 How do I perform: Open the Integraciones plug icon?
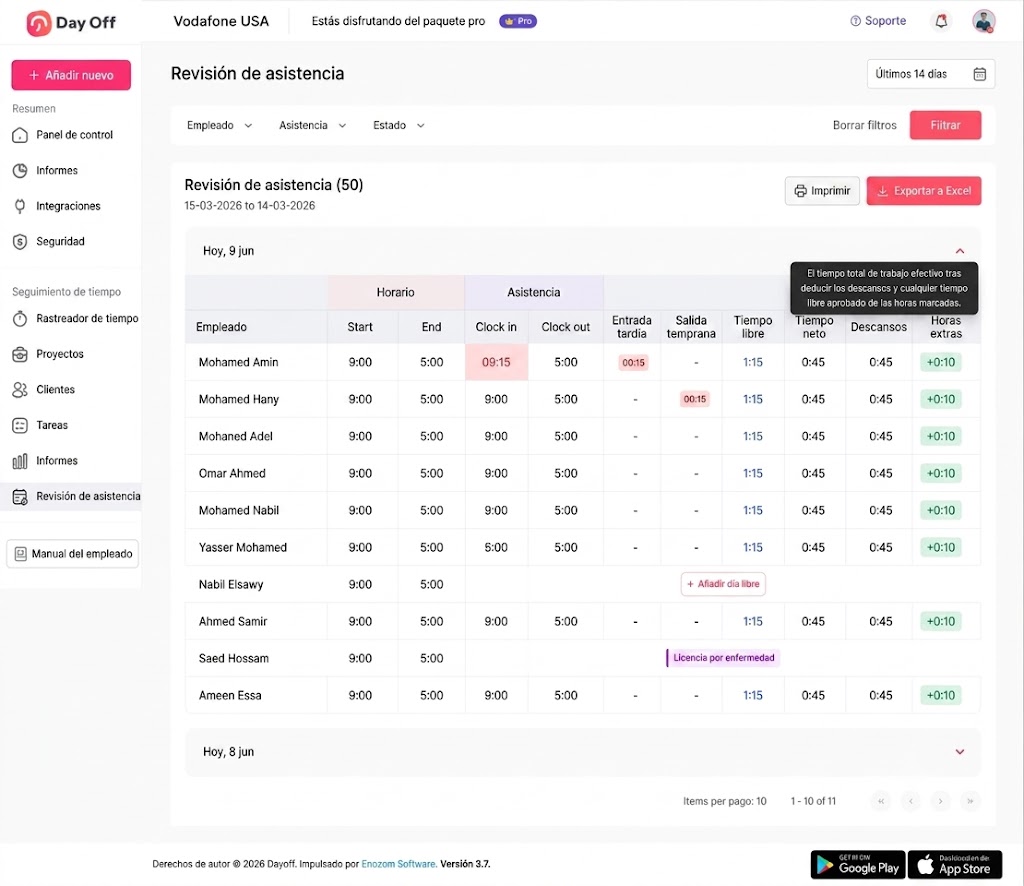20,206
